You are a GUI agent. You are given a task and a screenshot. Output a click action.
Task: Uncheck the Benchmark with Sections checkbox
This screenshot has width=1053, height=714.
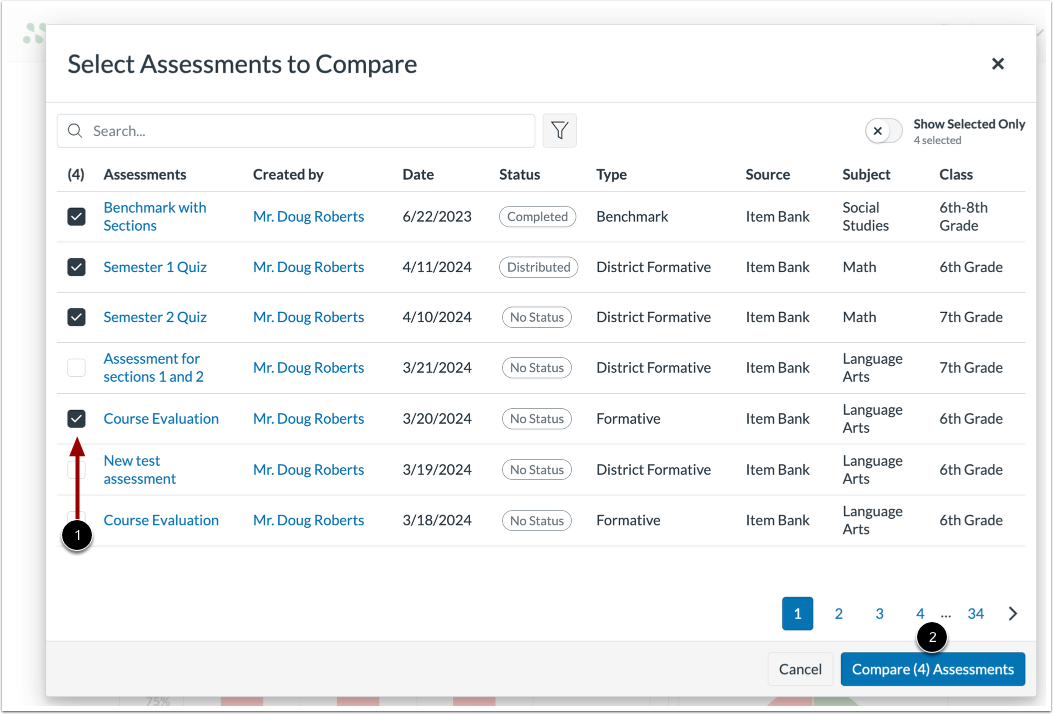coord(76,216)
